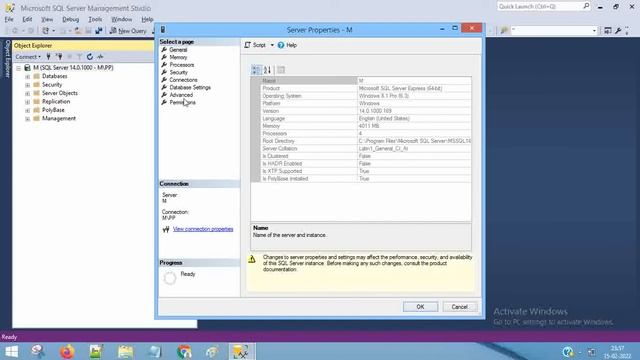
Task: Click the wrench icon next to Memory page
Action: tap(164, 57)
